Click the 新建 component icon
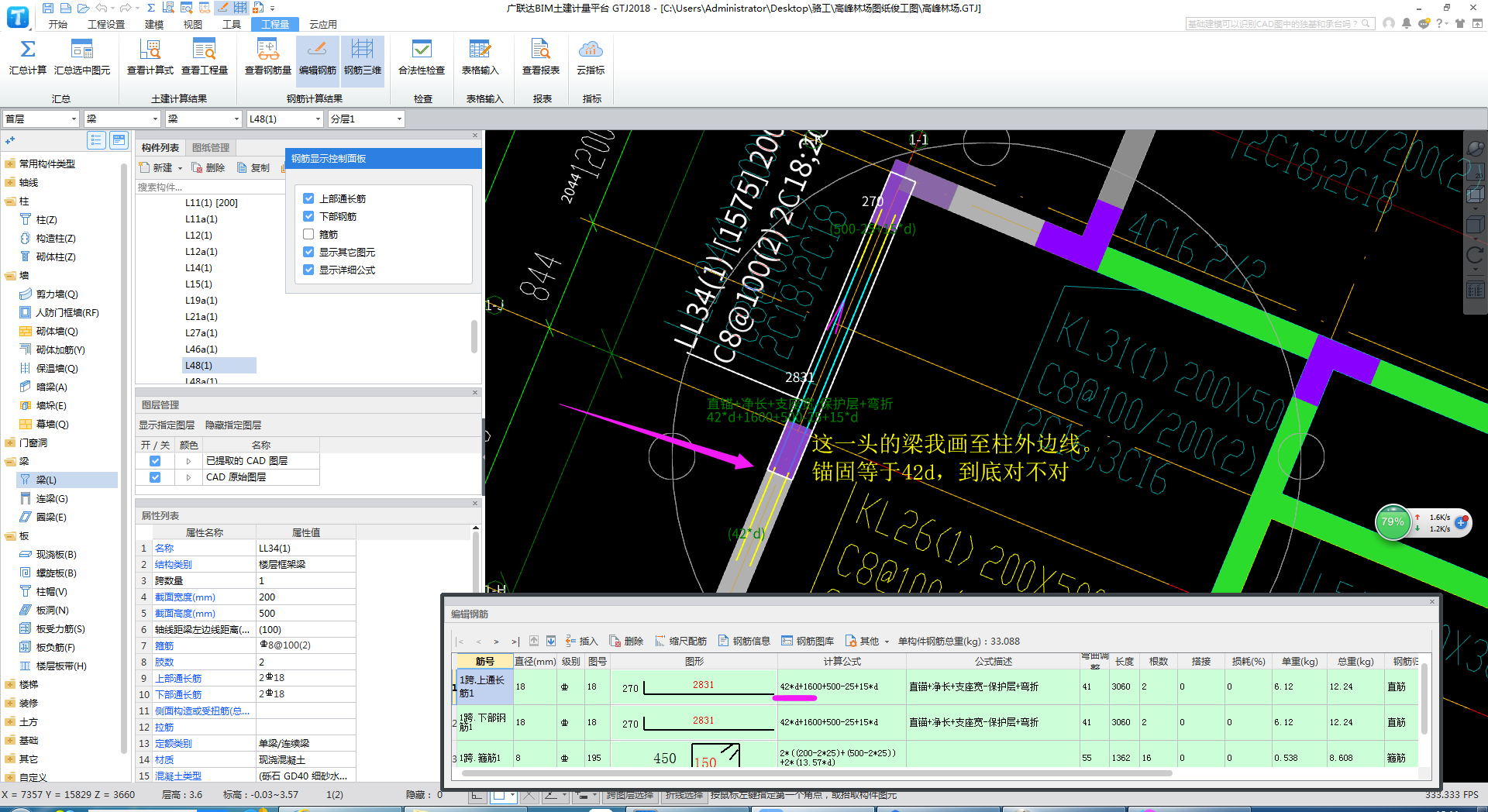The height and width of the screenshot is (812, 1488). (144, 167)
